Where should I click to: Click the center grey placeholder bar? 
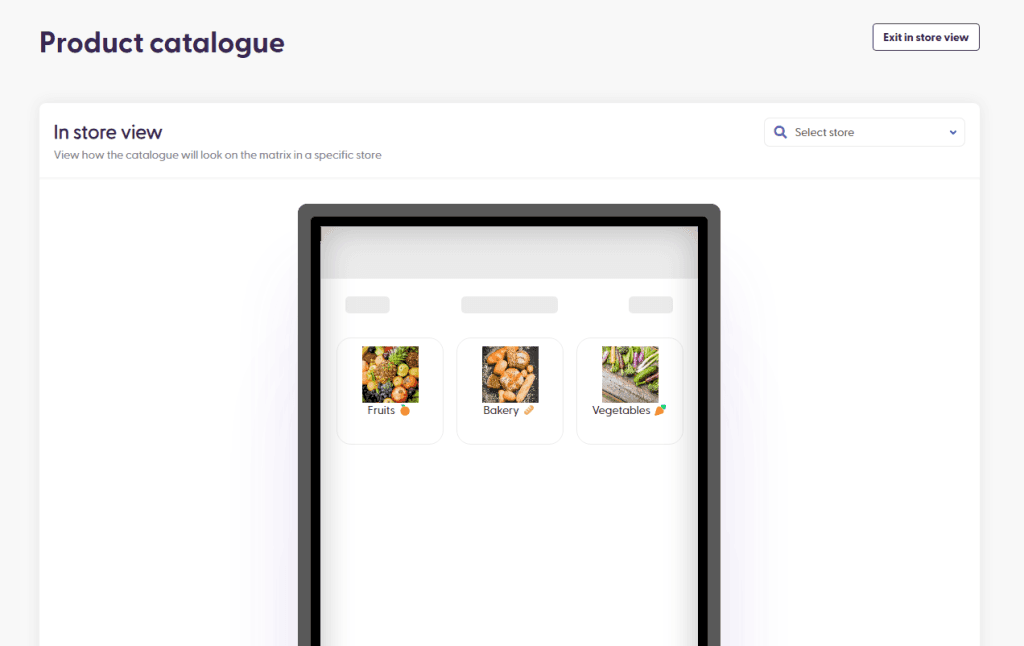[x=509, y=305]
